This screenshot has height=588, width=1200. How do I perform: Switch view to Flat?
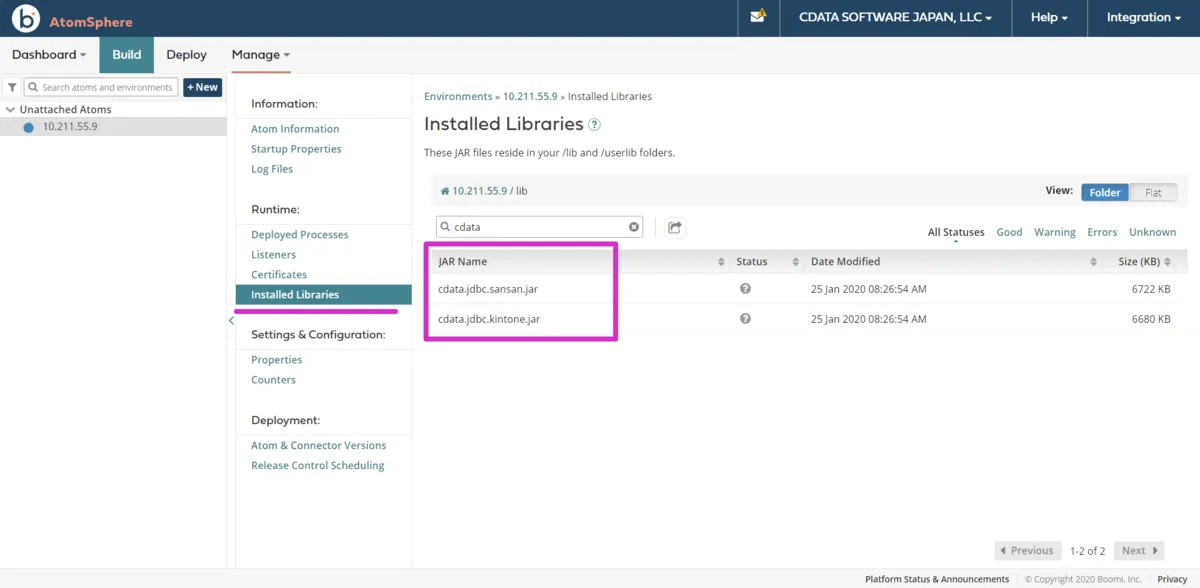tap(1152, 192)
